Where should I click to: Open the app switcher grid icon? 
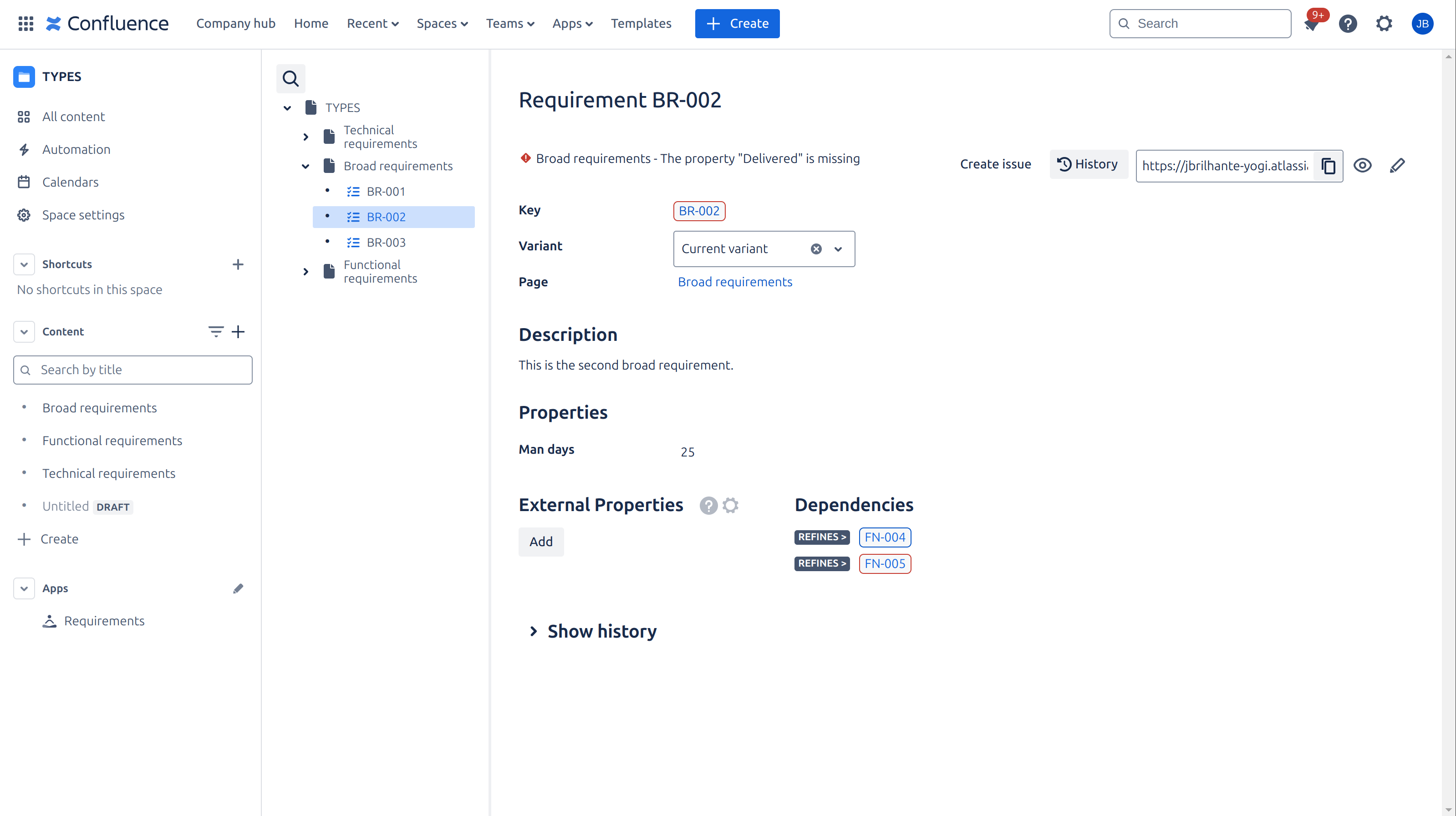(25, 23)
